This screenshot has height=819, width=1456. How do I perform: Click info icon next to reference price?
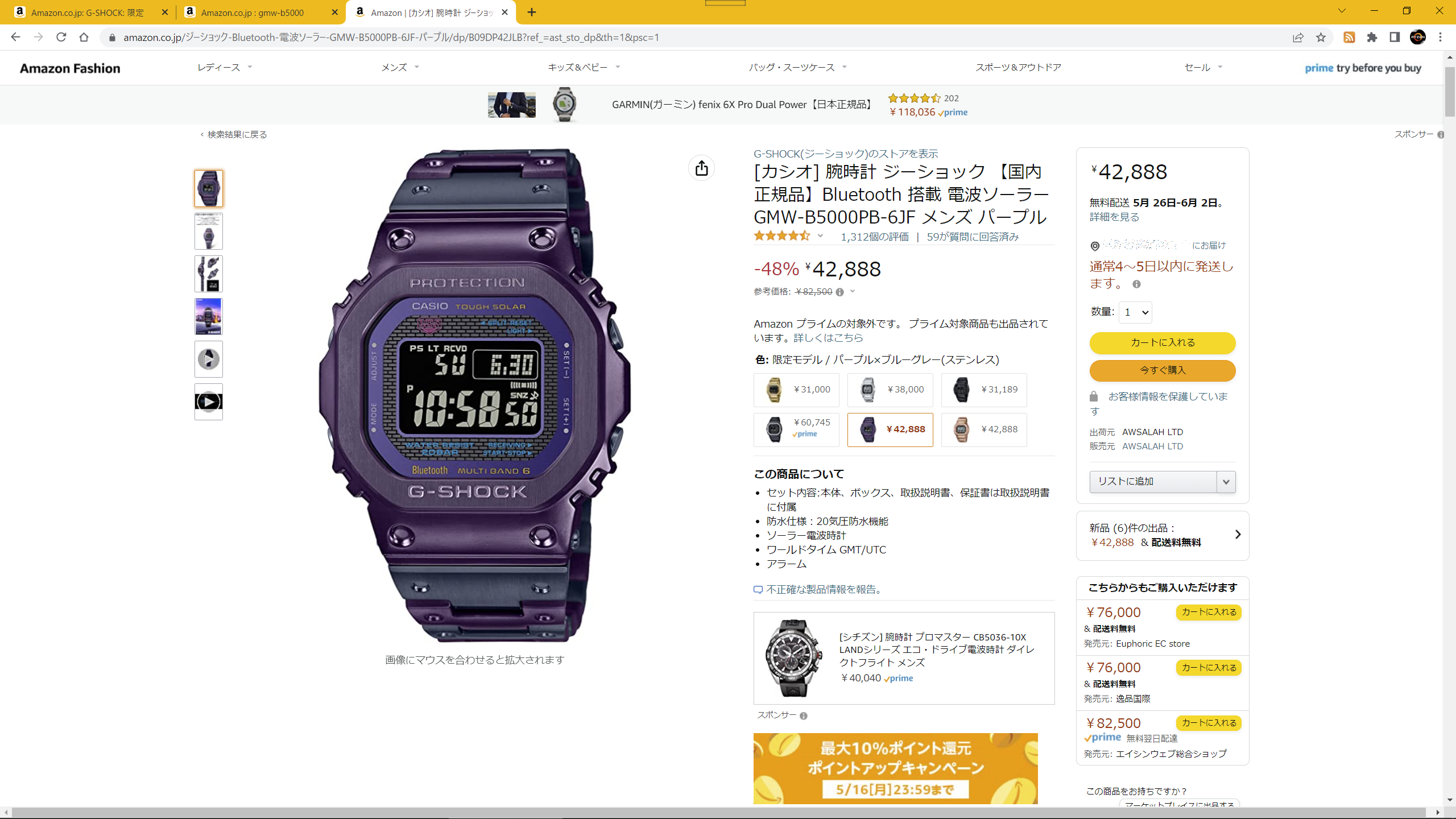tap(839, 292)
